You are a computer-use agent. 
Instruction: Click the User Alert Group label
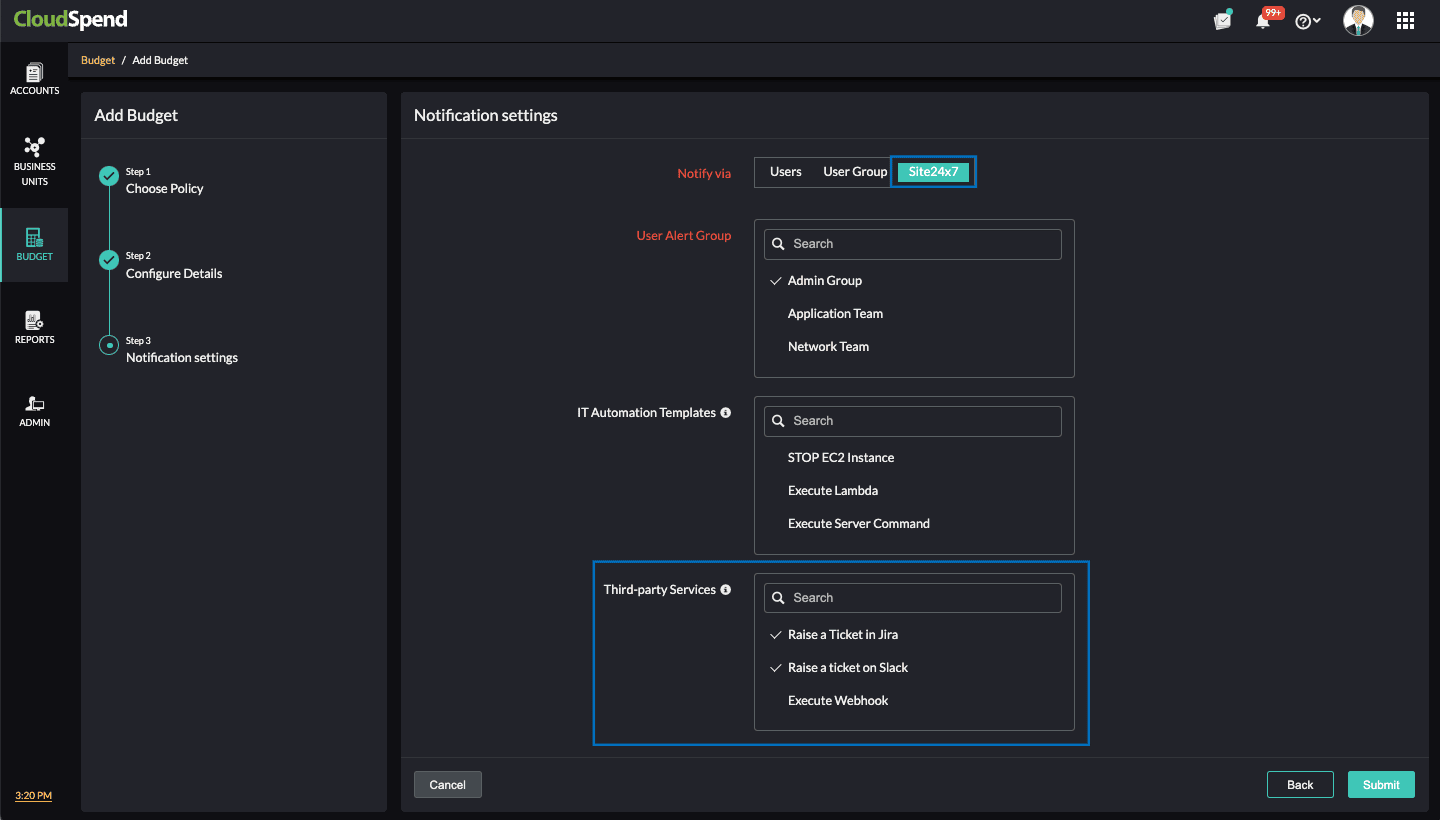[x=684, y=236]
